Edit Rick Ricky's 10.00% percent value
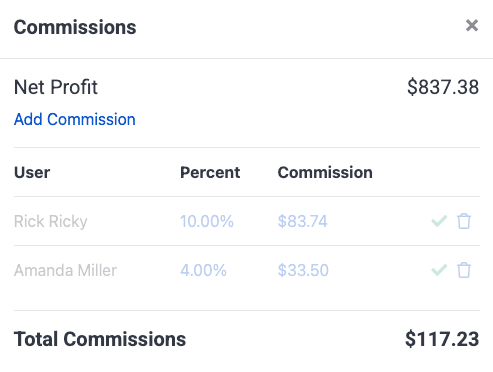493x372 pixels. pos(207,221)
